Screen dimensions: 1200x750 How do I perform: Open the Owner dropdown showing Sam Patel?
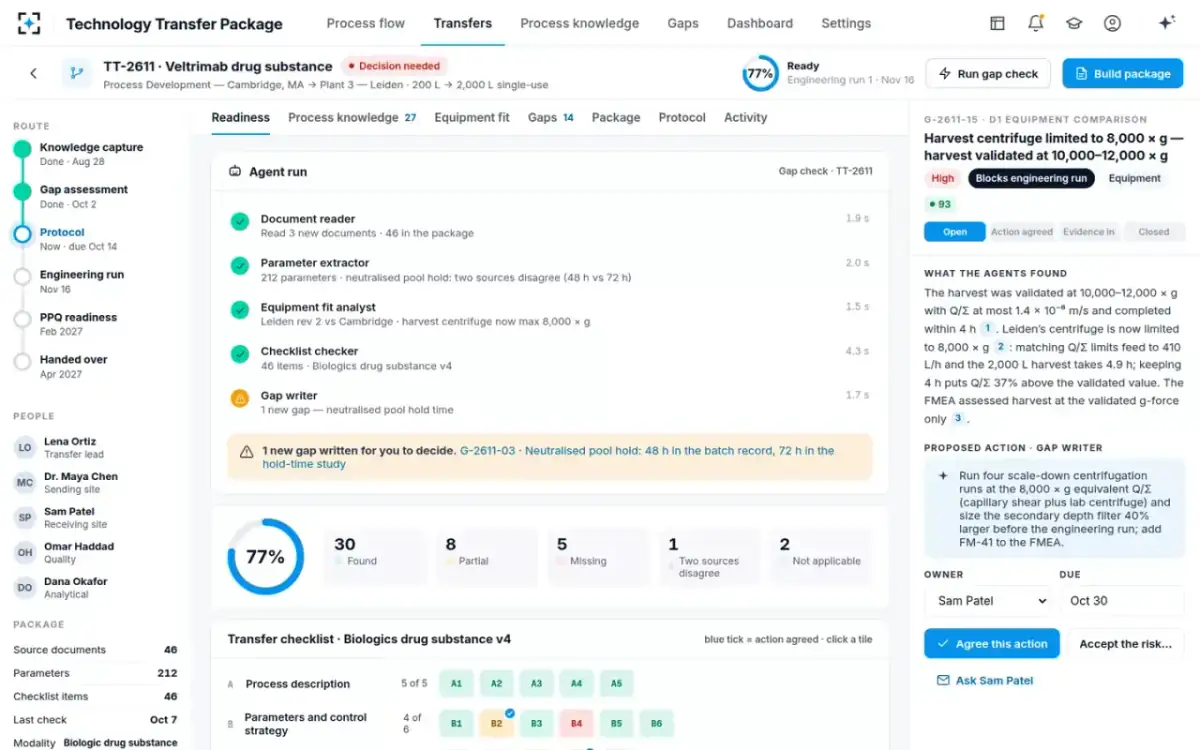988,601
